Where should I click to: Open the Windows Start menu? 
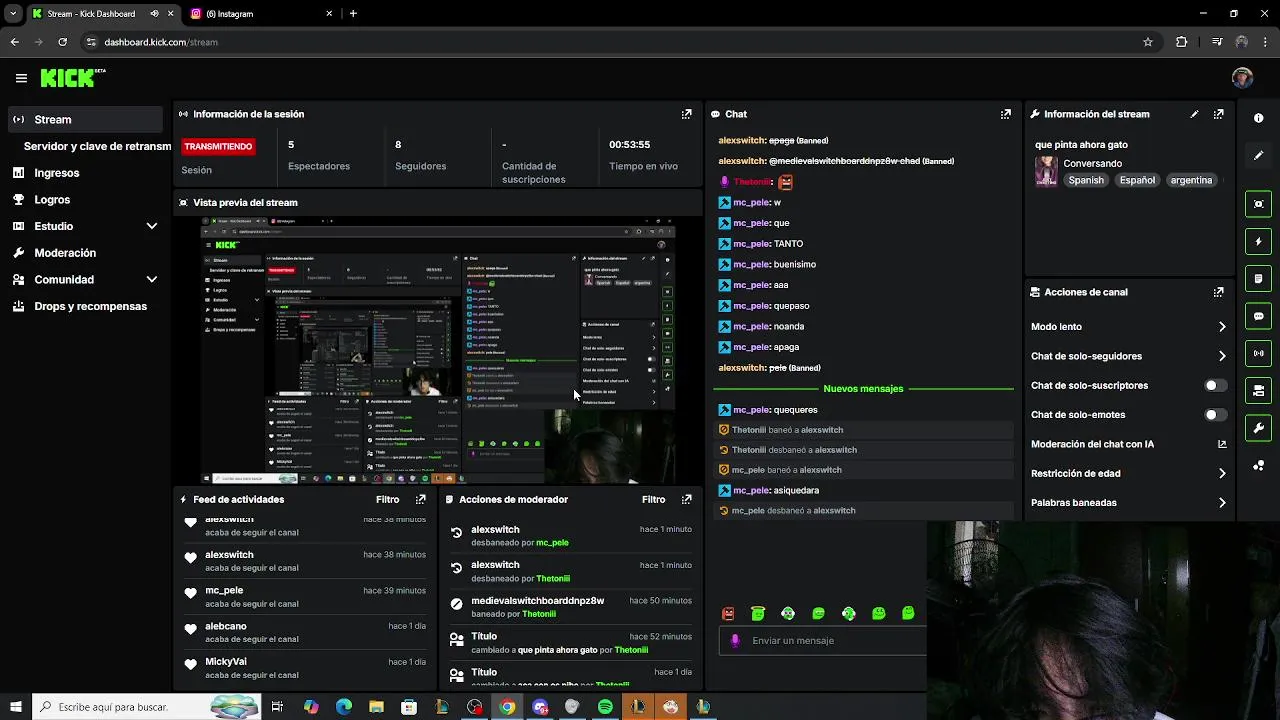pos(15,707)
